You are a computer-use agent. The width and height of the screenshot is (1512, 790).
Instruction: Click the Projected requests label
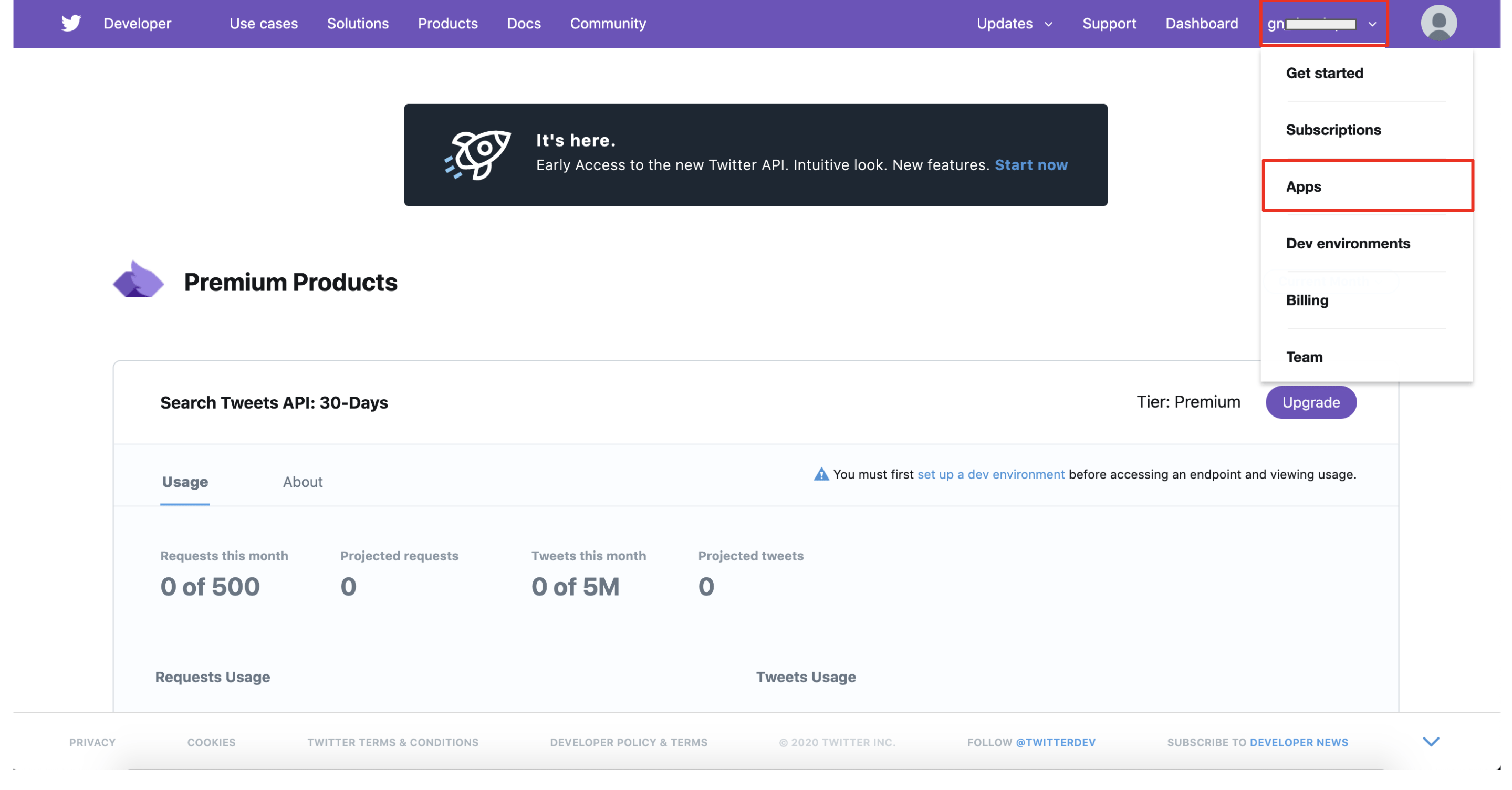tap(399, 556)
